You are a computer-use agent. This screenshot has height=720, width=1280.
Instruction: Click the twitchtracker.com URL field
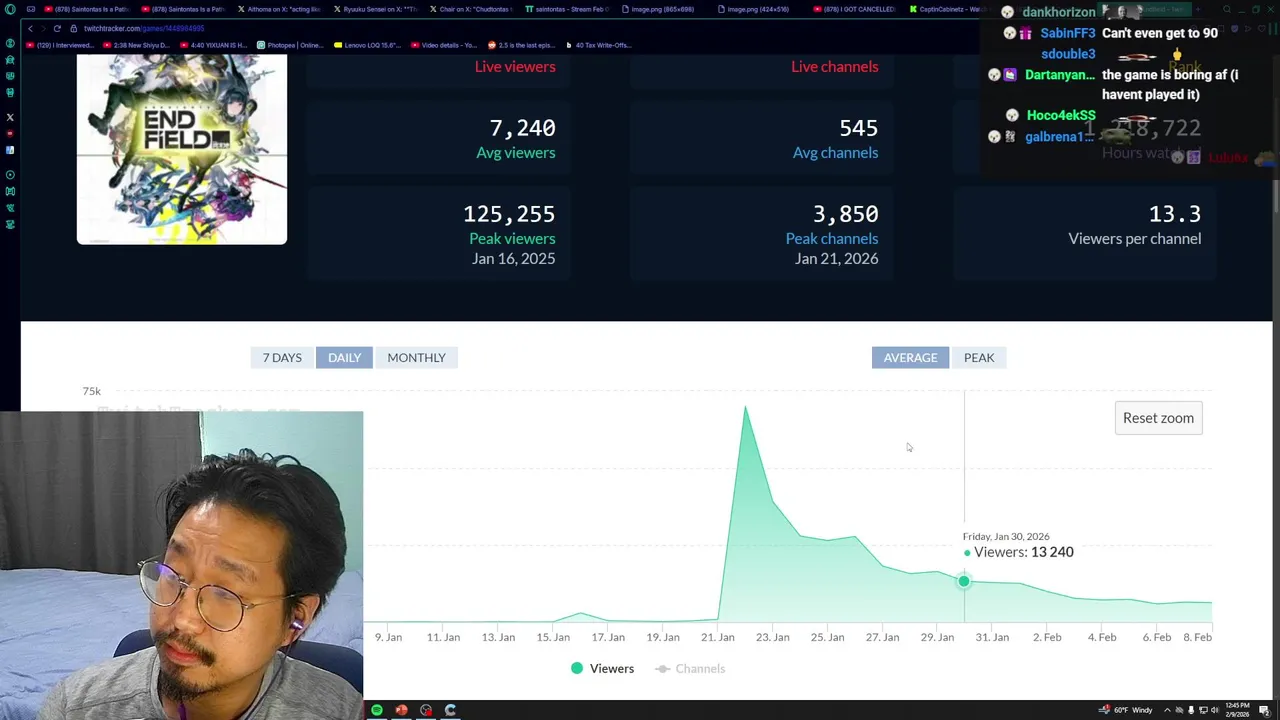click(145, 28)
